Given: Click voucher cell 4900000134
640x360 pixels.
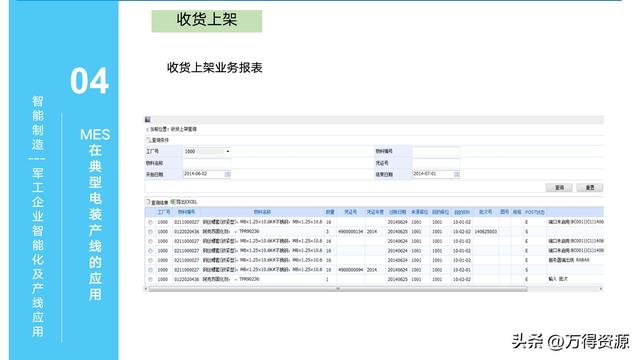Looking at the screenshot, I should pyautogui.click(x=350, y=232).
